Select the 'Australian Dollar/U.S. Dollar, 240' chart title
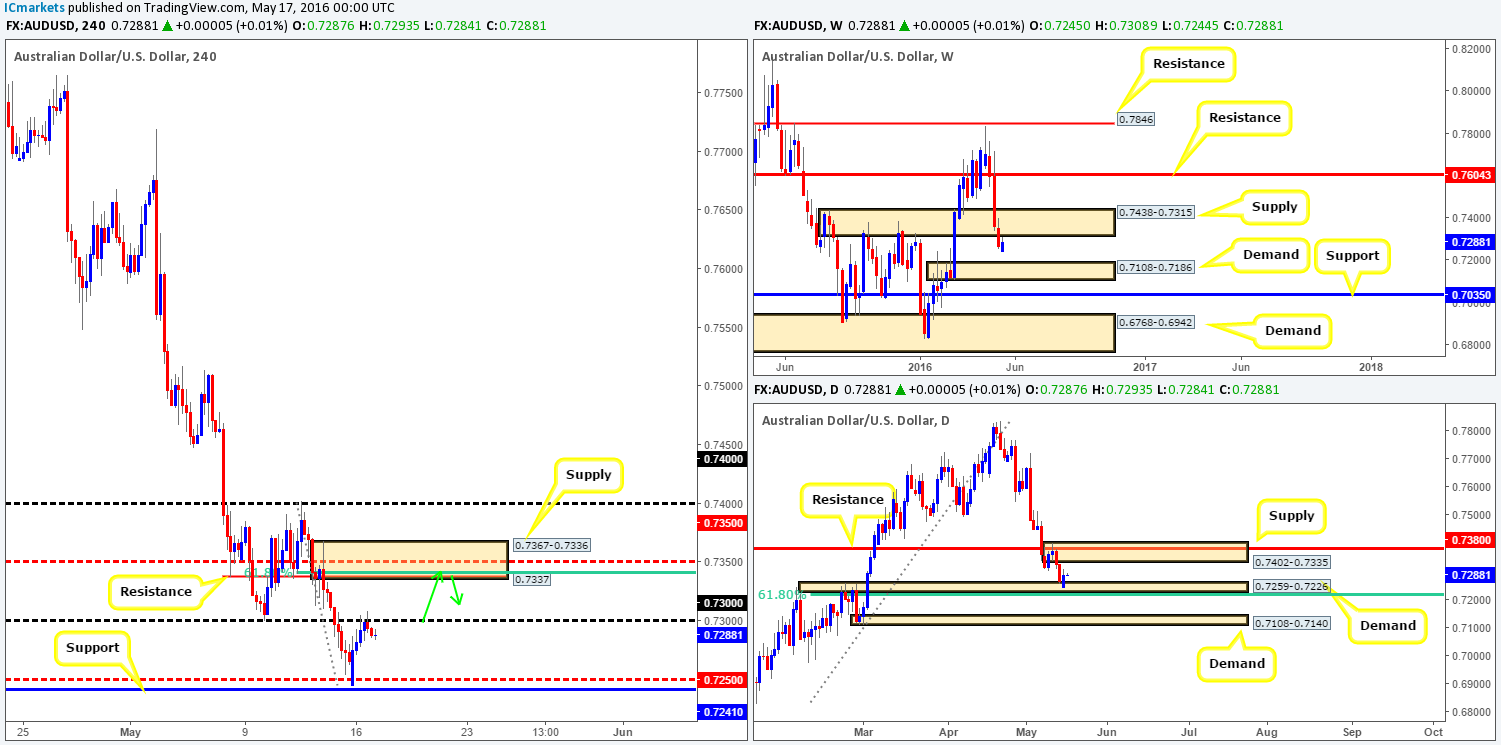 click(x=115, y=56)
